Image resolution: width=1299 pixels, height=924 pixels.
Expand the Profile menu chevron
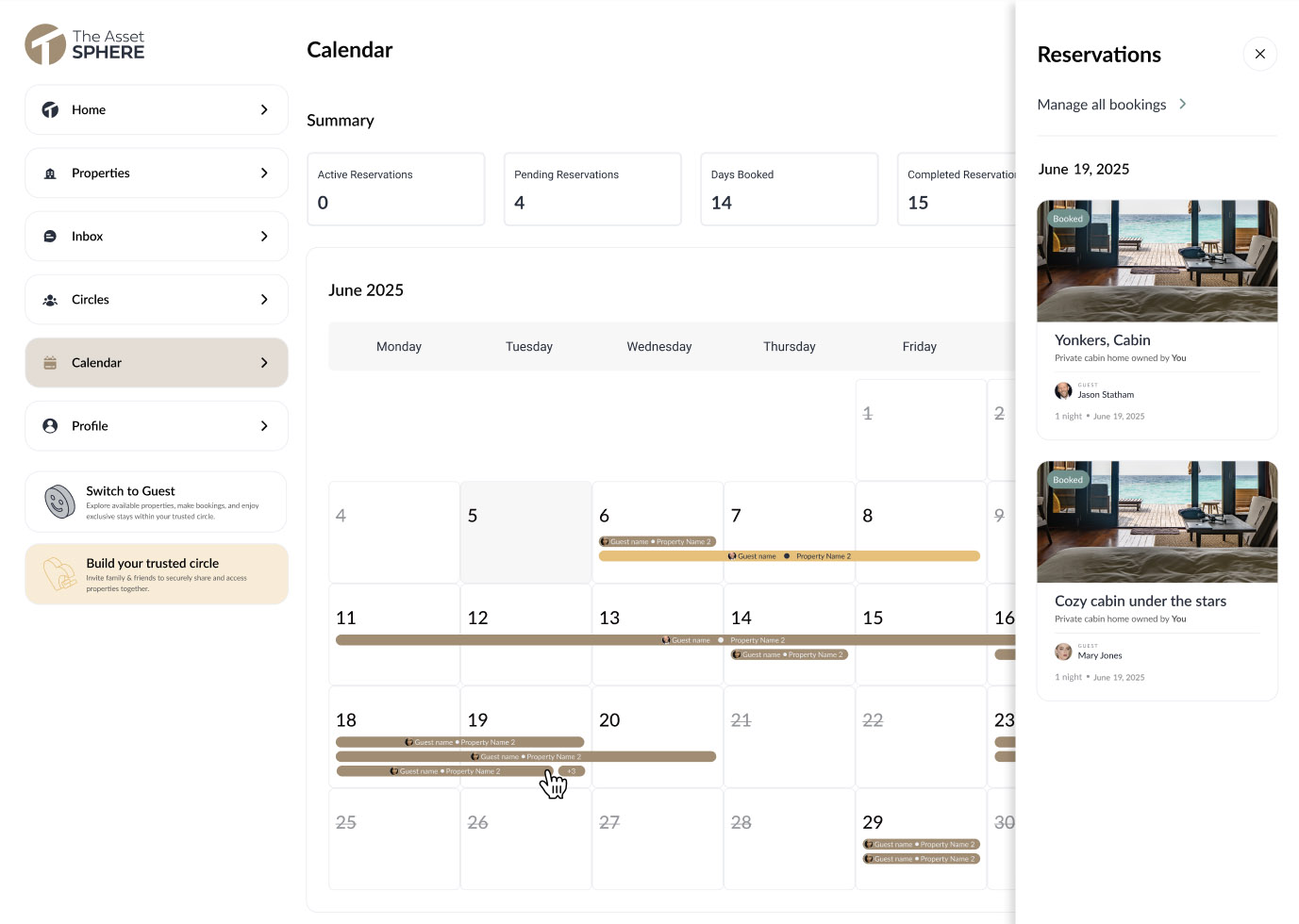[264, 426]
